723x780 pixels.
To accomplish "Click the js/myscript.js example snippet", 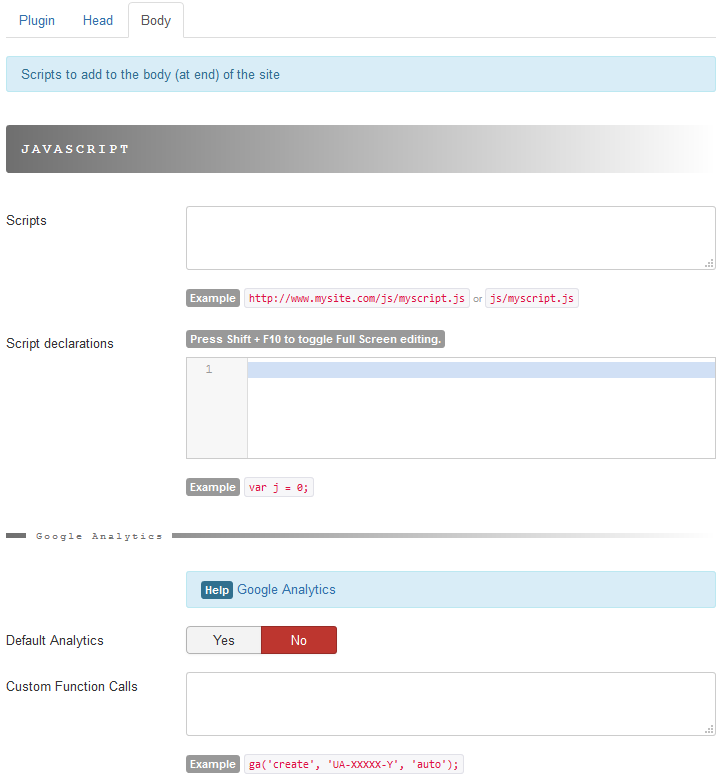I will click(532, 298).
